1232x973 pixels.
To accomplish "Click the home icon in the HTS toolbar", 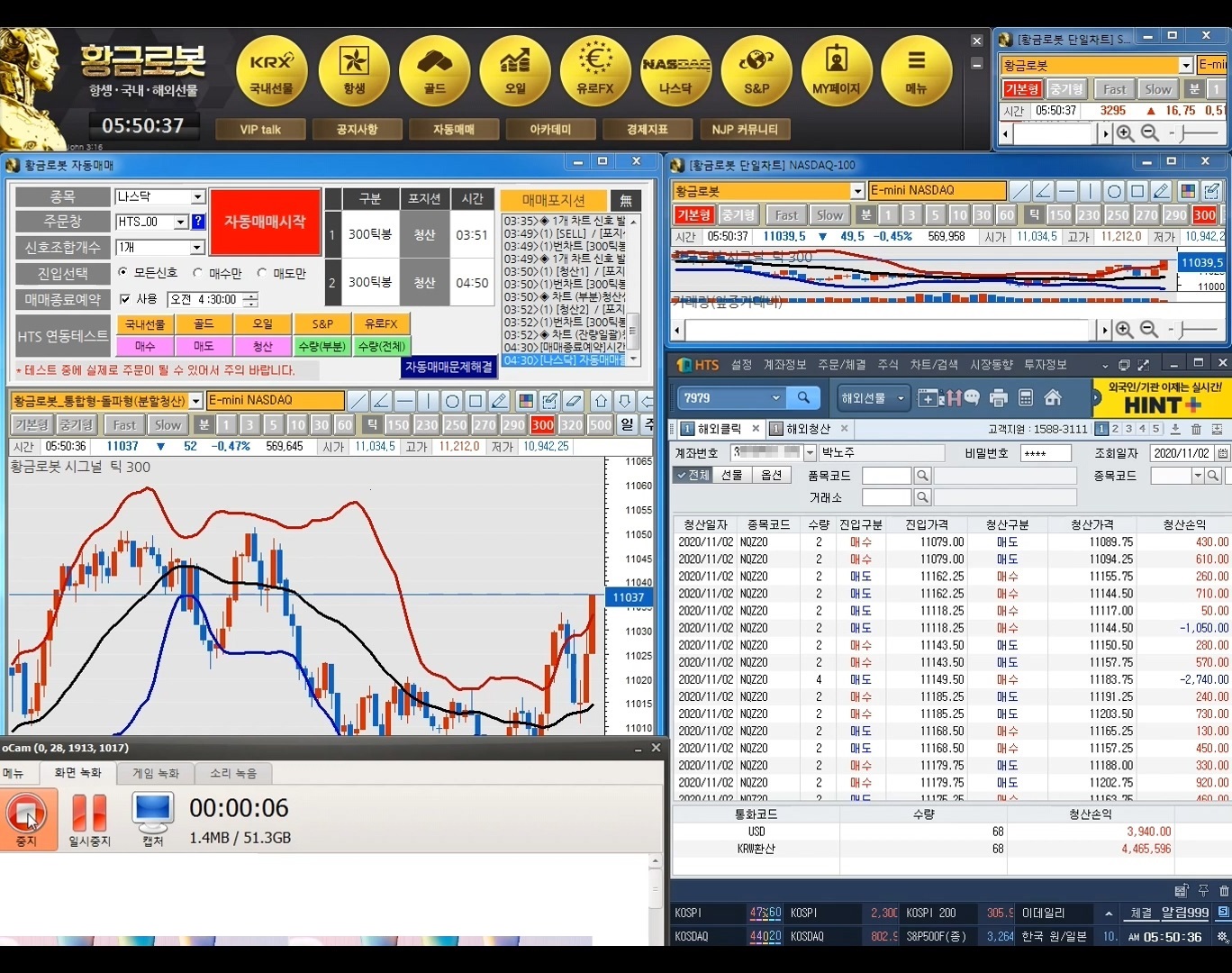I will click(1053, 397).
